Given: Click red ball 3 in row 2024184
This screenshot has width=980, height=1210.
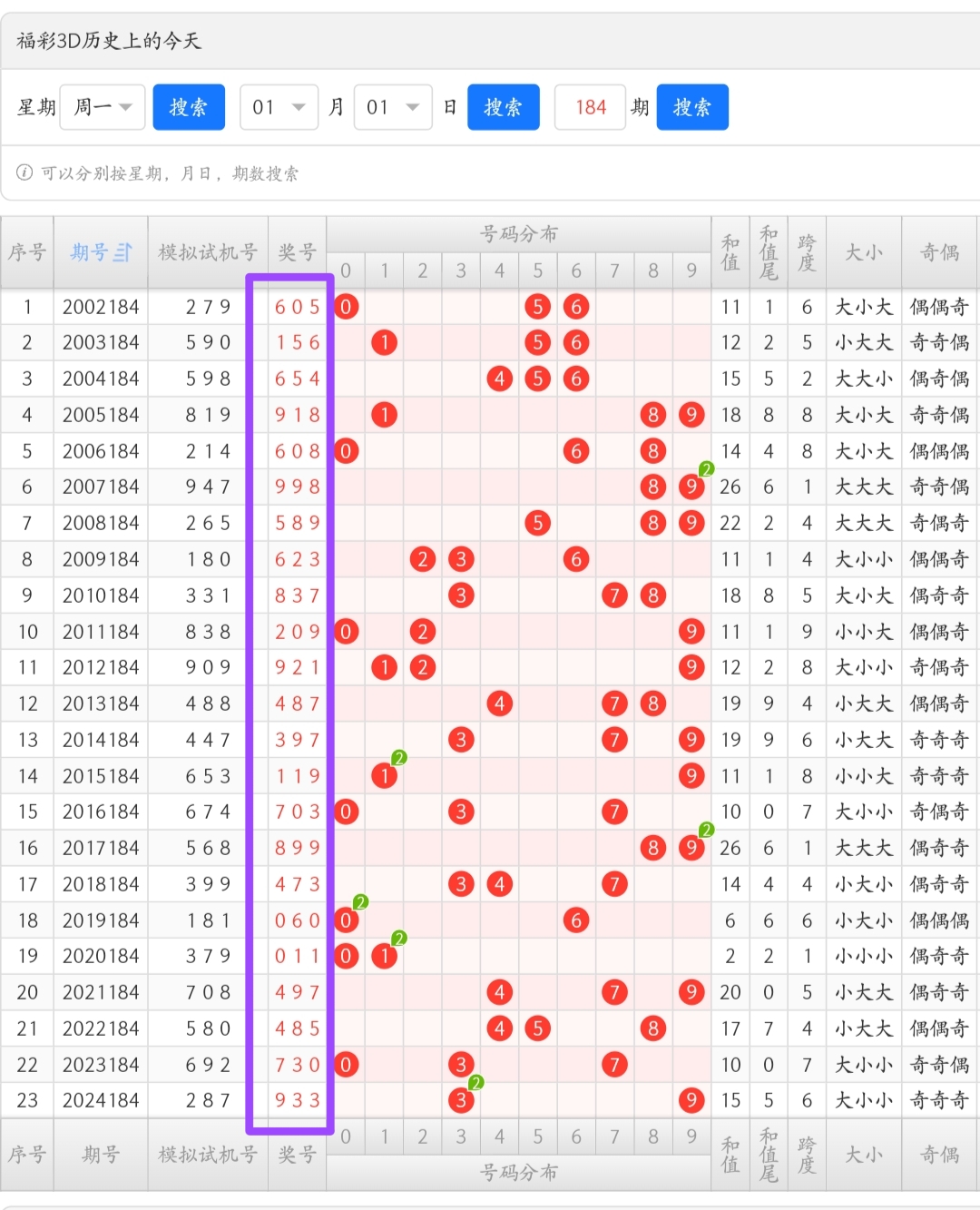Looking at the screenshot, I should click(x=461, y=1100).
